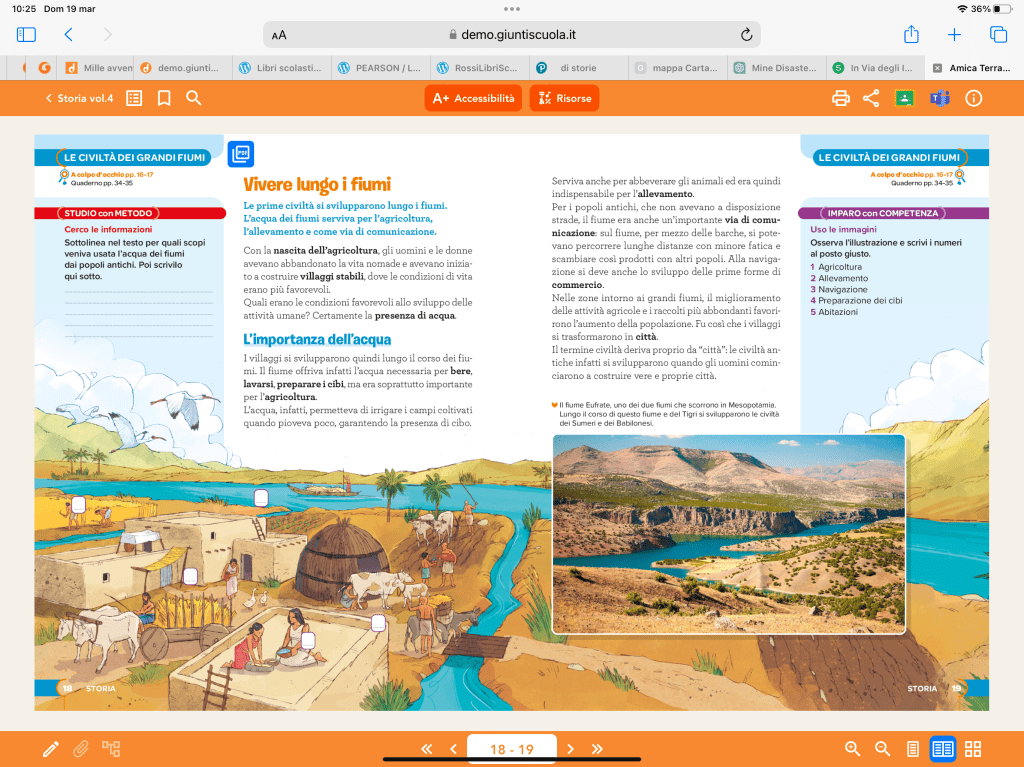Share the book via the share icon

(871, 98)
